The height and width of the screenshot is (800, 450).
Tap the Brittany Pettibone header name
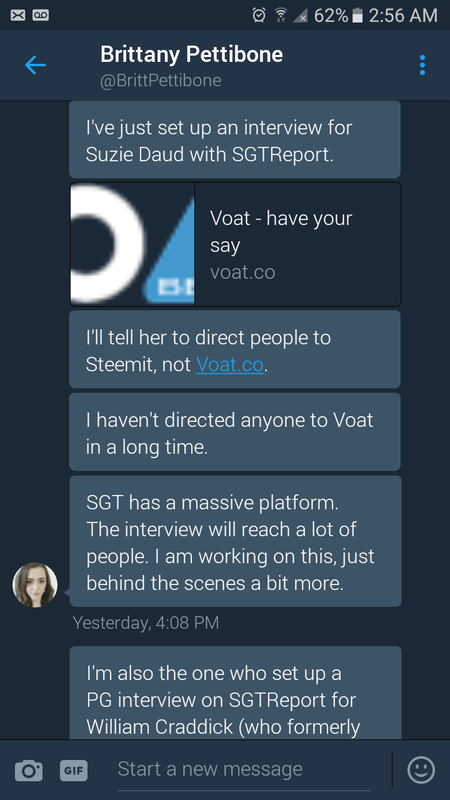[x=191, y=54]
